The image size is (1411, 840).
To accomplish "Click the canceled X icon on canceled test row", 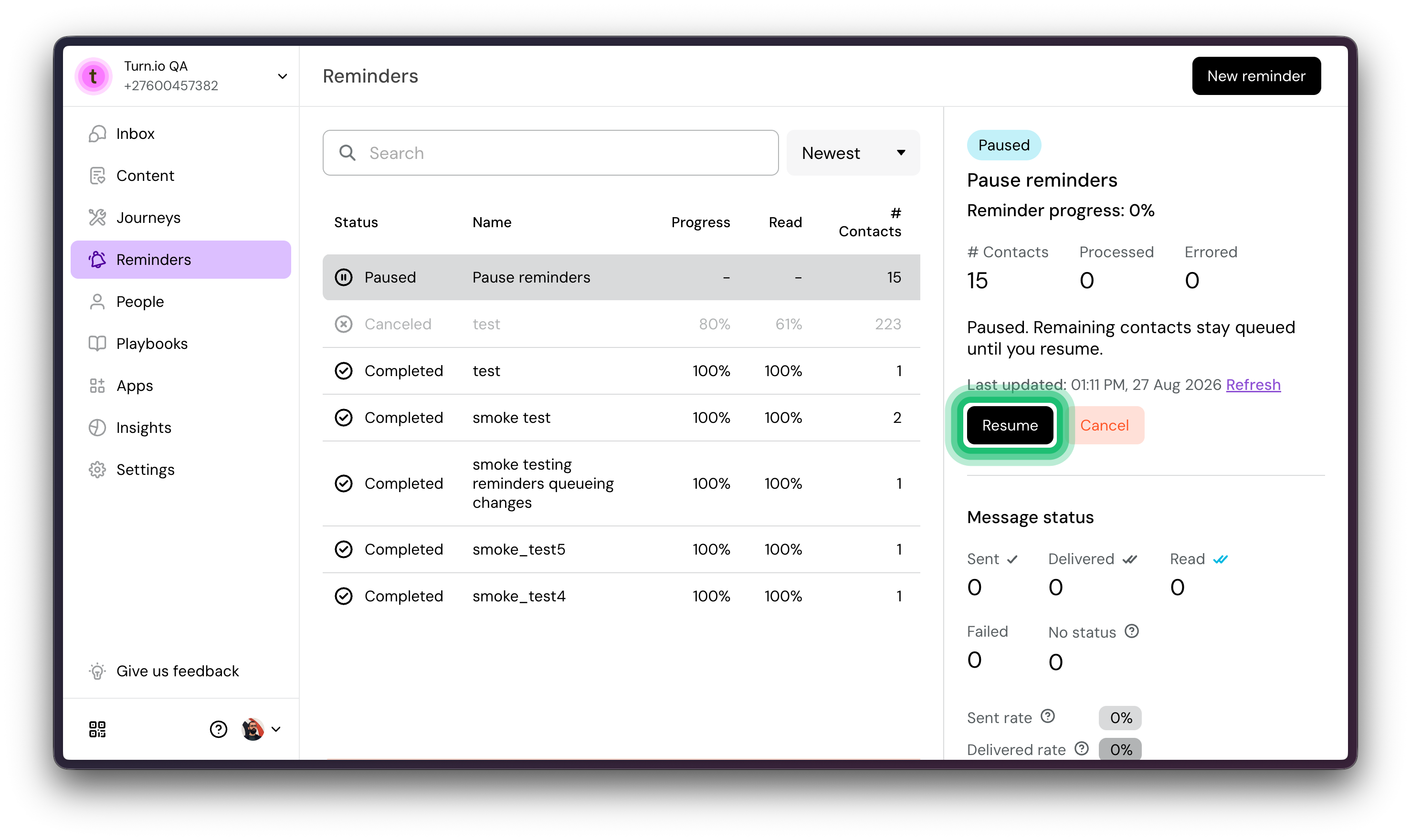I will click(x=344, y=324).
